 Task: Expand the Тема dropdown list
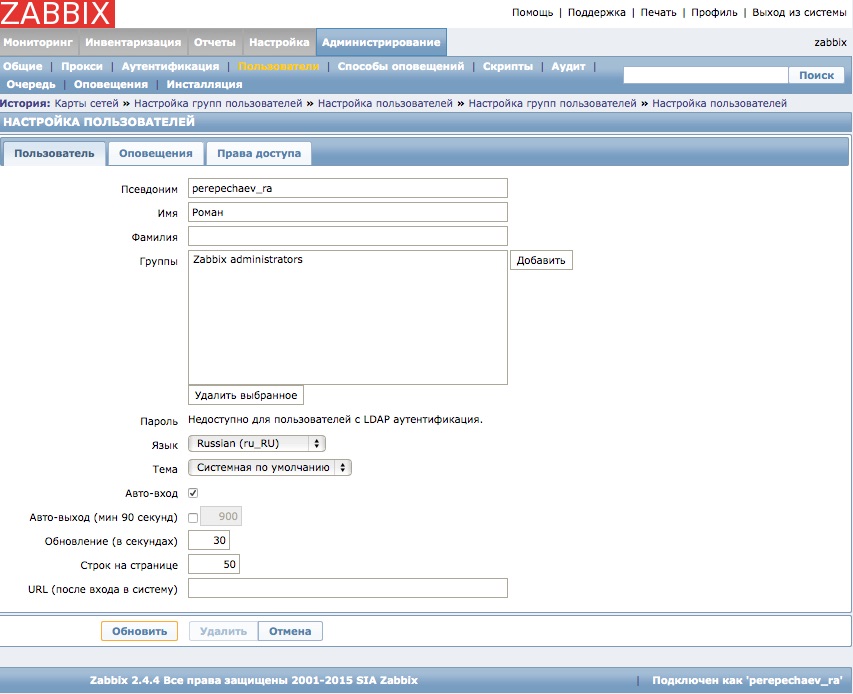click(x=270, y=467)
